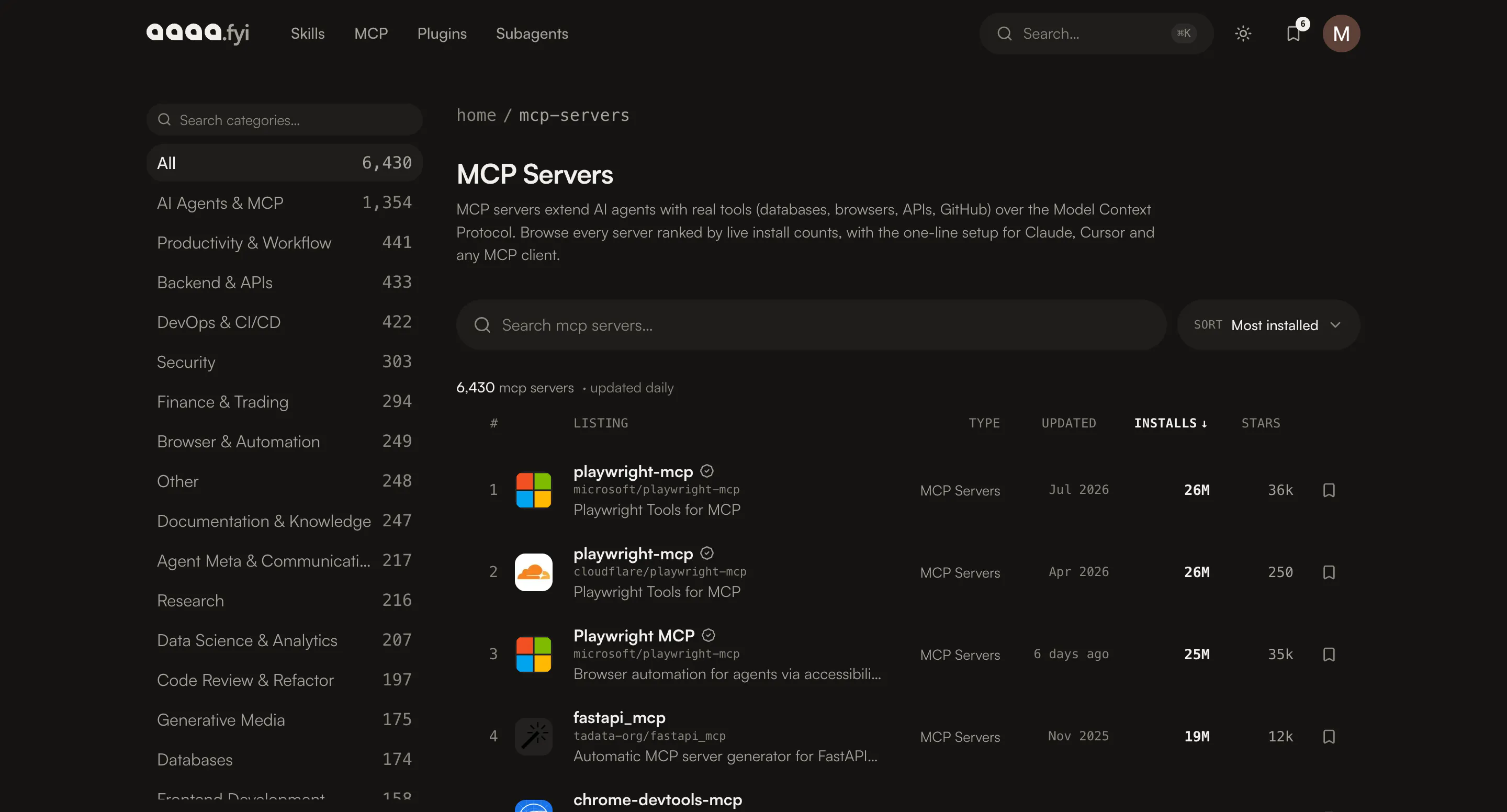Image resolution: width=1507 pixels, height=812 pixels.
Task: Sort by the Type column header
Action: pos(984,423)
